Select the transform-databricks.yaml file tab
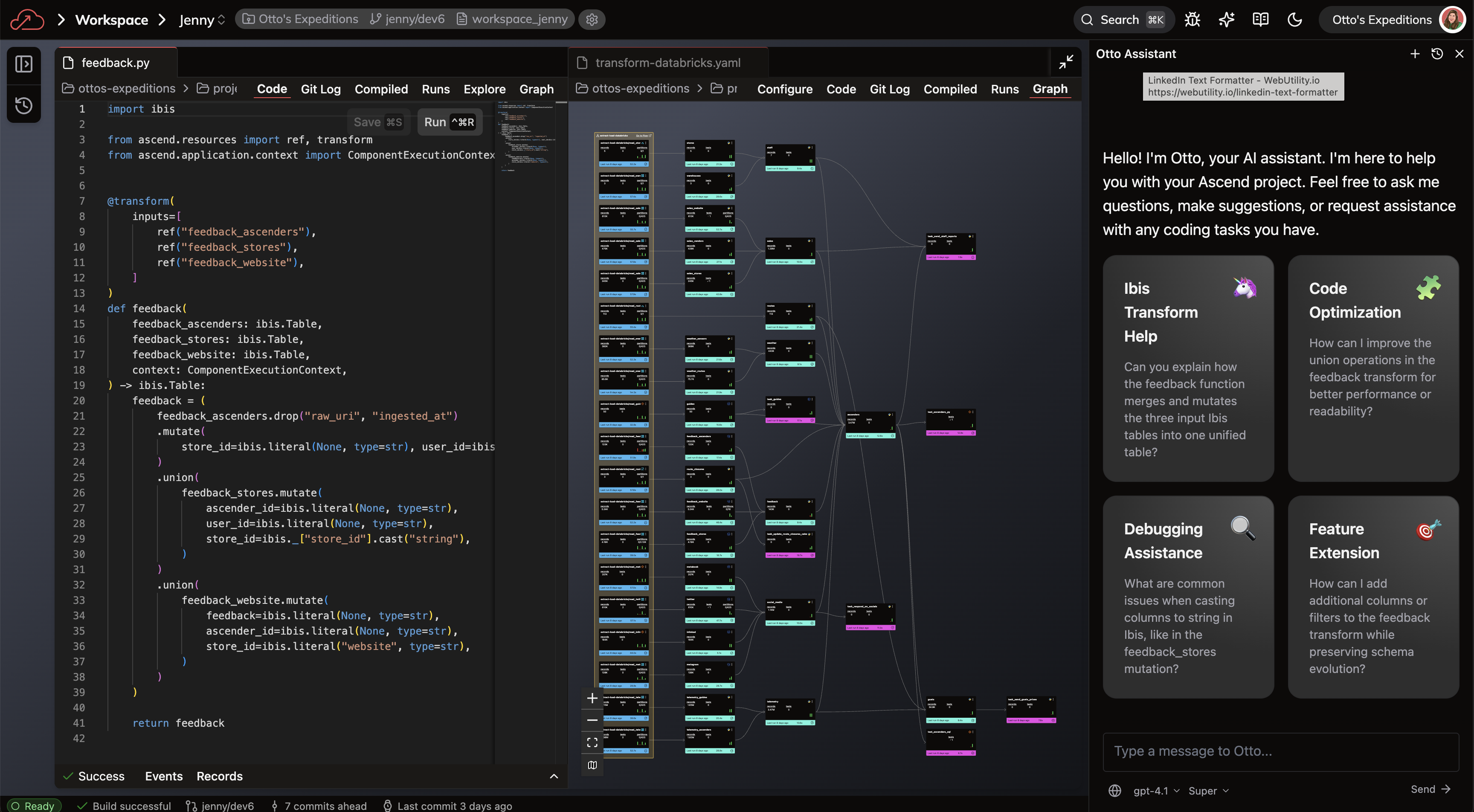1474x812 pixels. pyautogui.click(x=667, y=62)
